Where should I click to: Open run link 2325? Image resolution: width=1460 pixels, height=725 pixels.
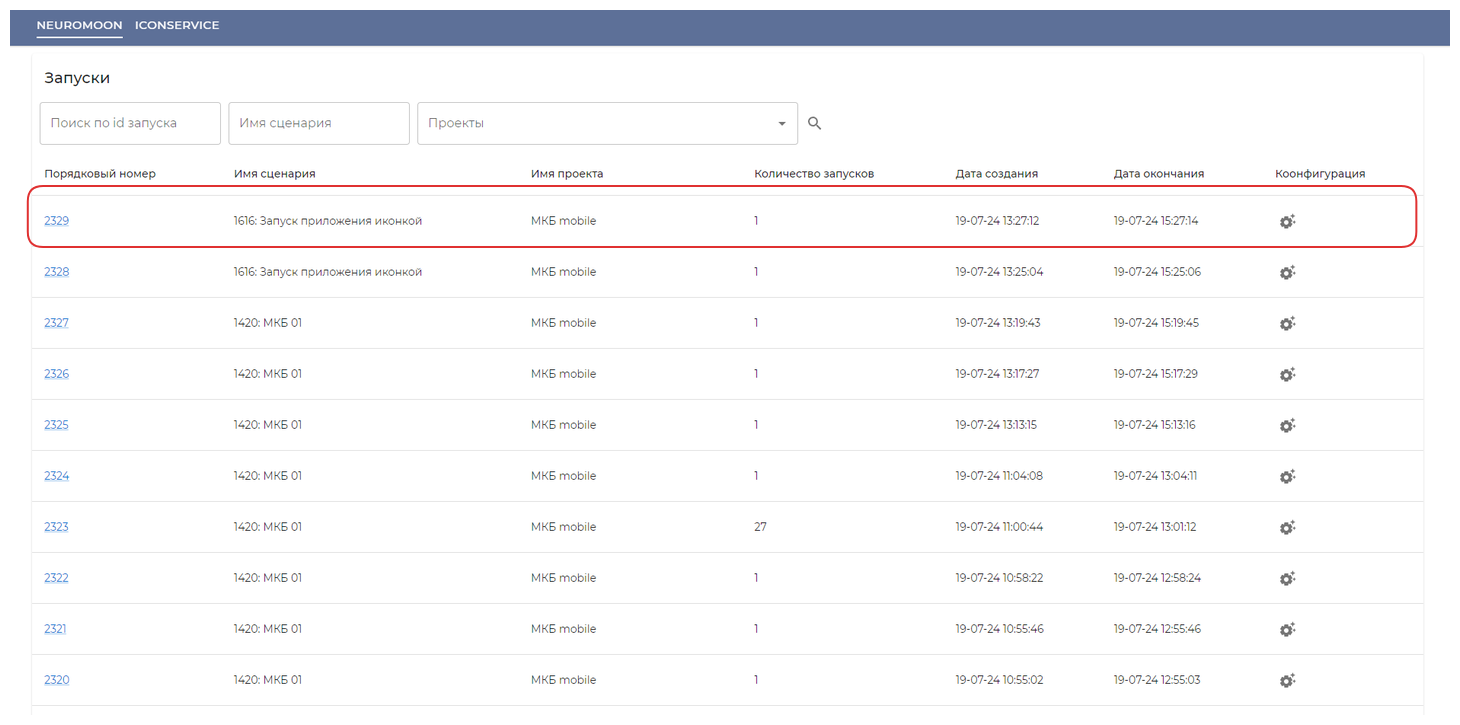coord(56,425)
